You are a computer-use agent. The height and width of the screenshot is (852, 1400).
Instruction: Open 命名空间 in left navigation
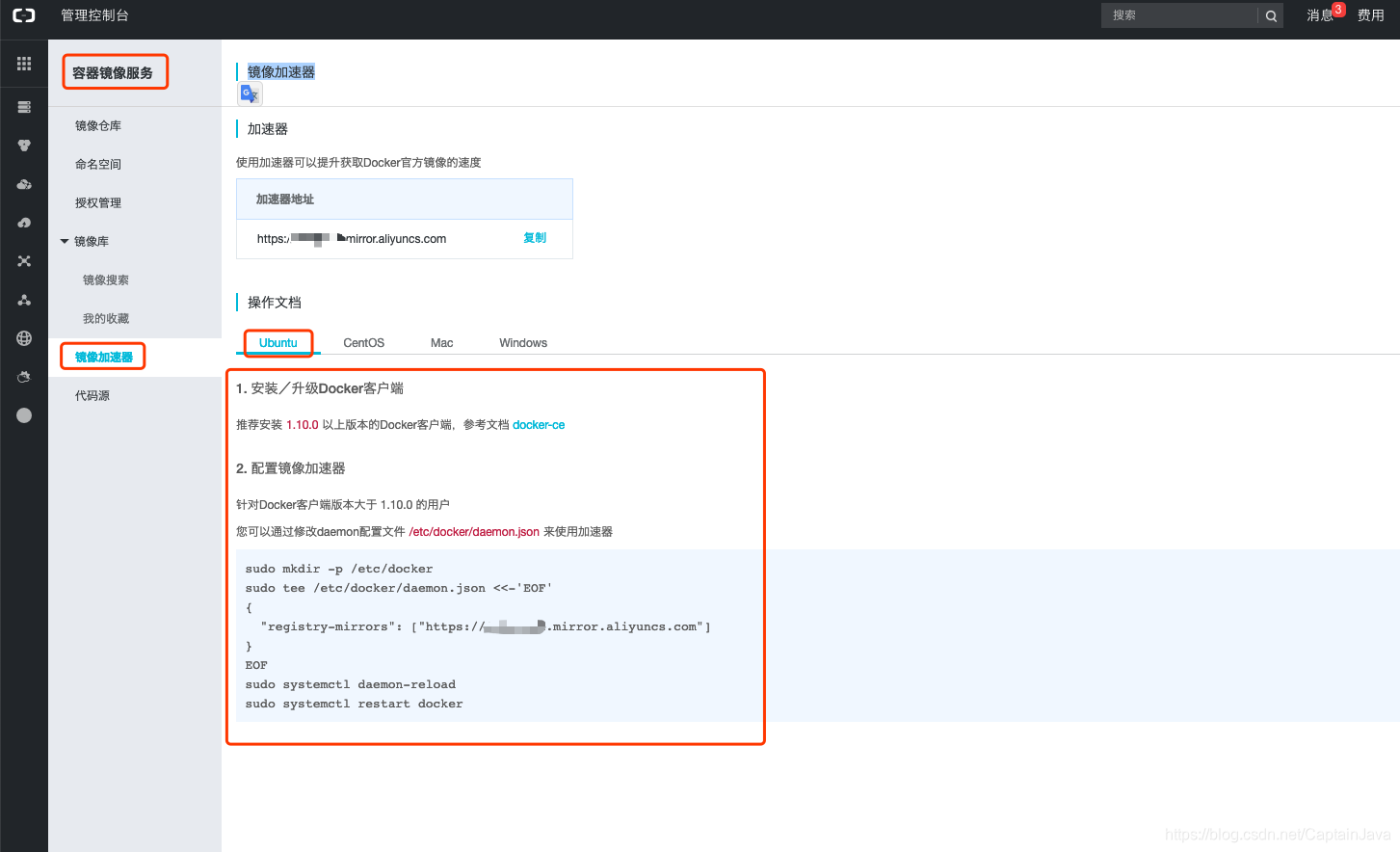point(98,165)
